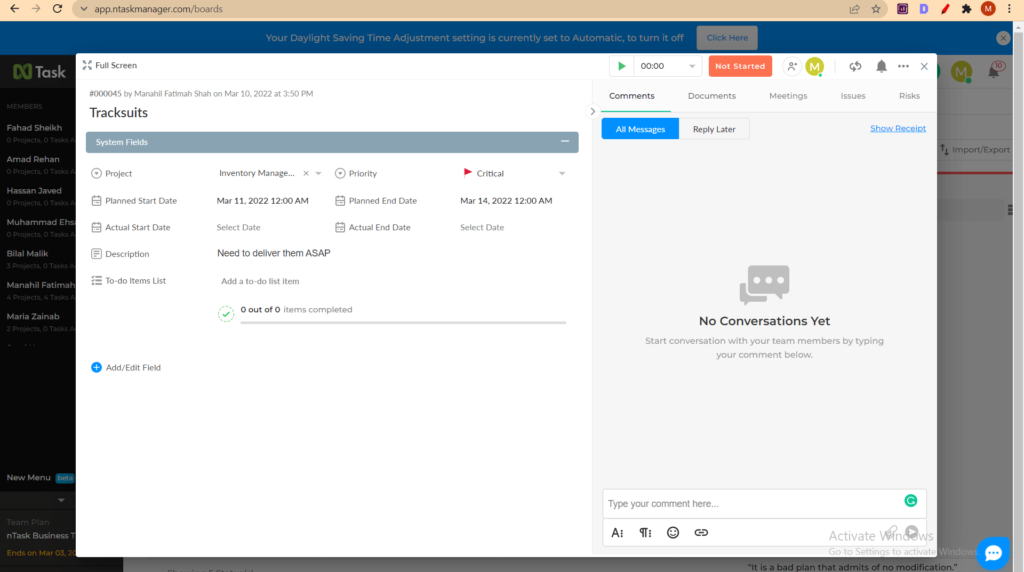This screenshot has height=572, width=1024.
Task: Switch to the Comments tab
Action: click(x=632, y=96)
